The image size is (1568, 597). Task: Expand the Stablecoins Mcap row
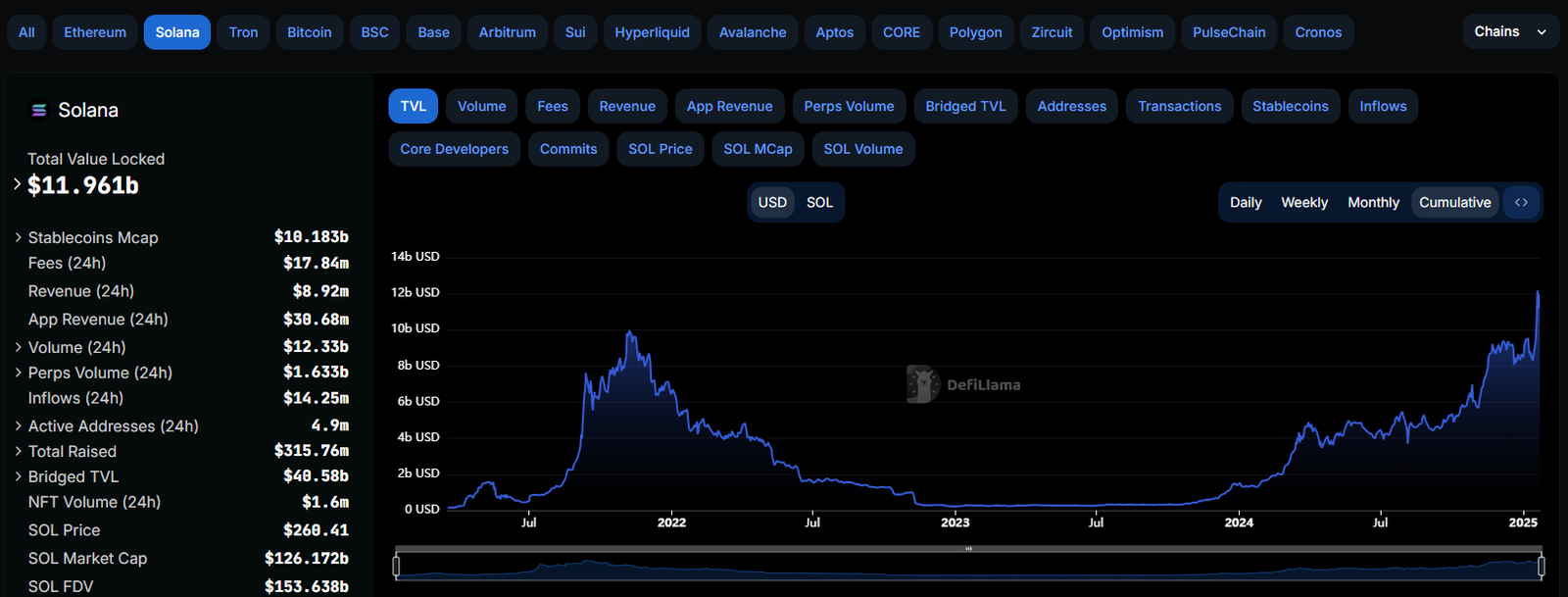18,237
